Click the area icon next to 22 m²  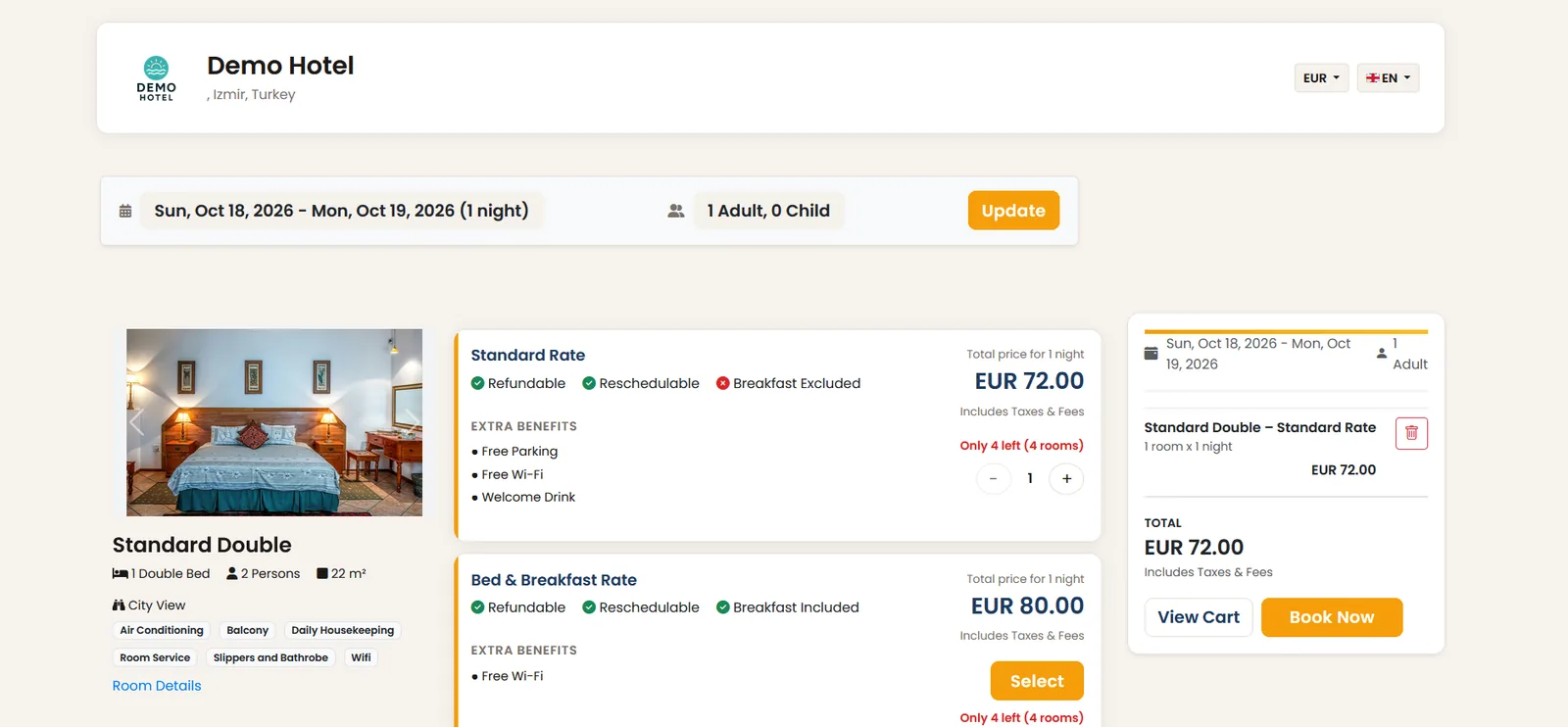pos(322,573)
